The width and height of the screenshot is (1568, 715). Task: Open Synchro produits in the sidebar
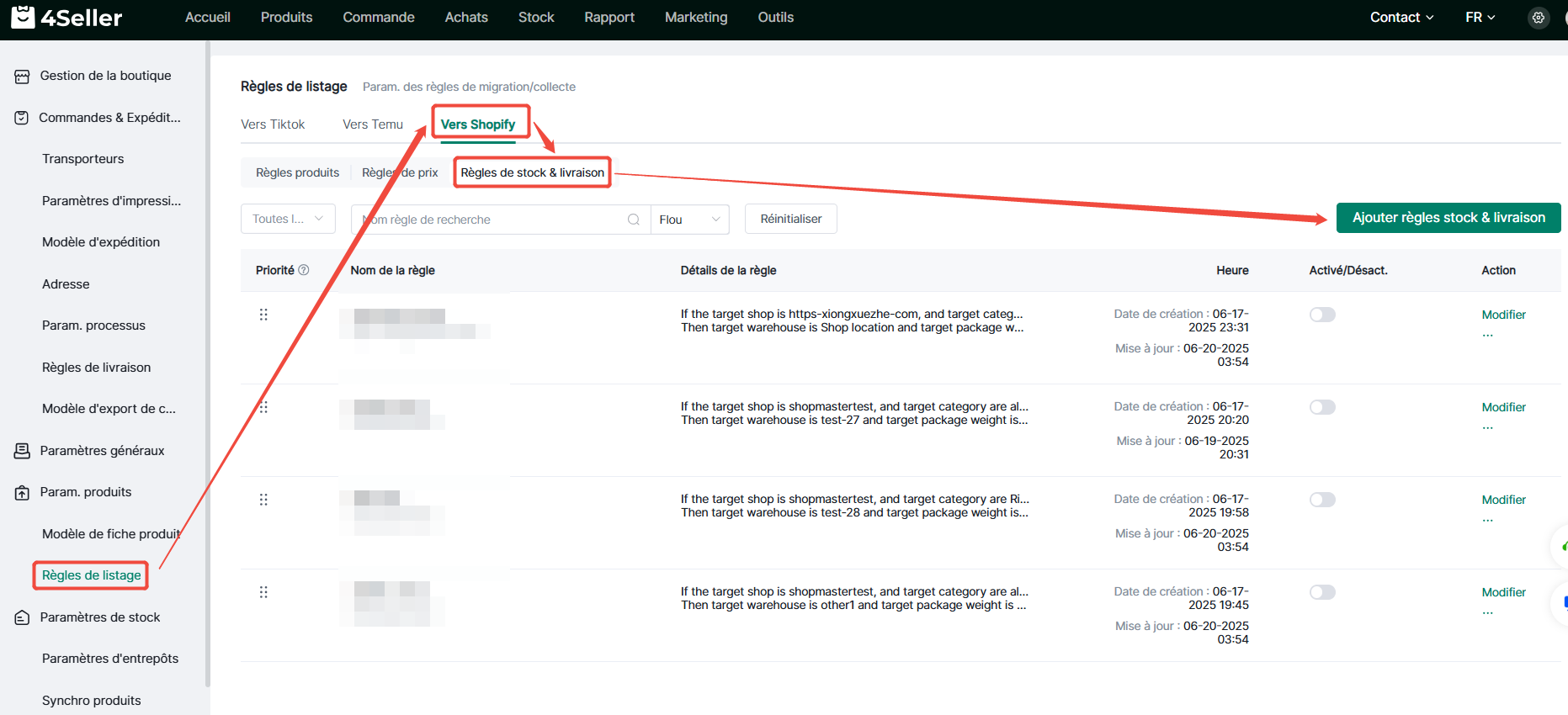92,701
